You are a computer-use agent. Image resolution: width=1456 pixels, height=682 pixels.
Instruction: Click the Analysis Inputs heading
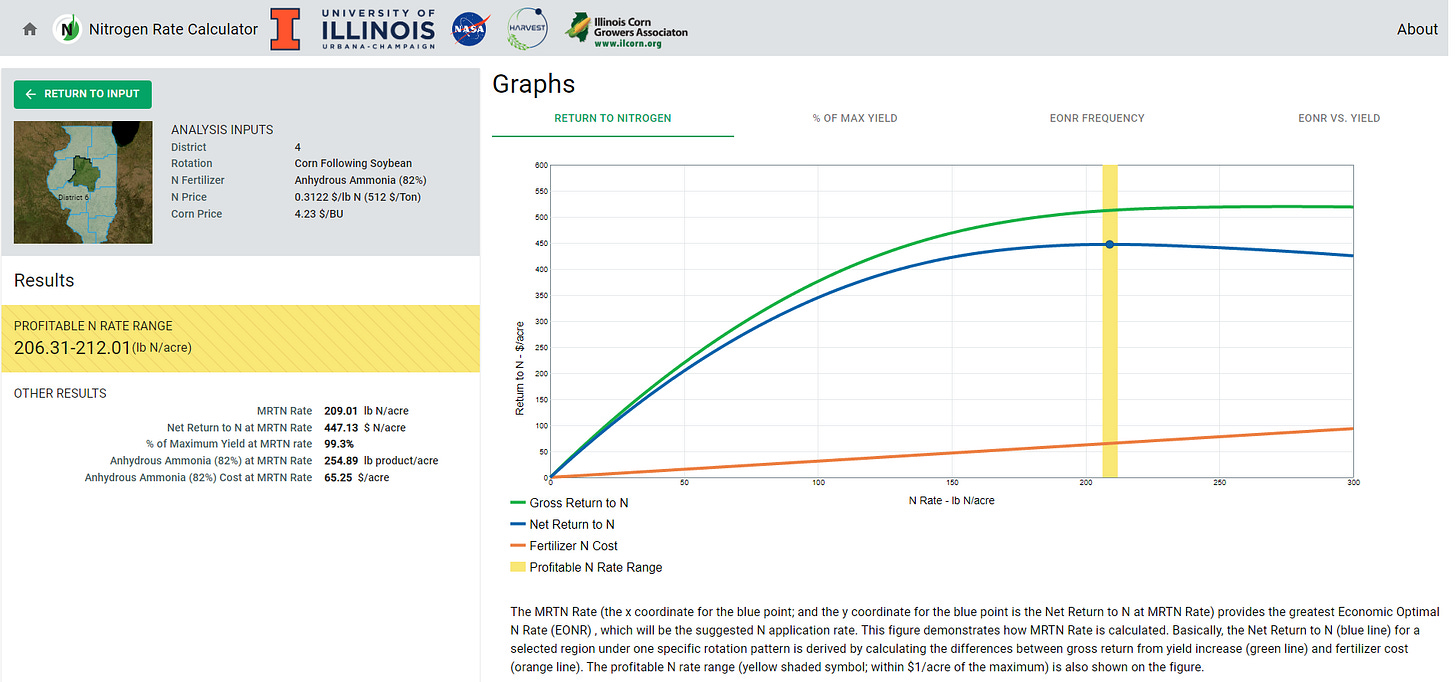(222, 130)
